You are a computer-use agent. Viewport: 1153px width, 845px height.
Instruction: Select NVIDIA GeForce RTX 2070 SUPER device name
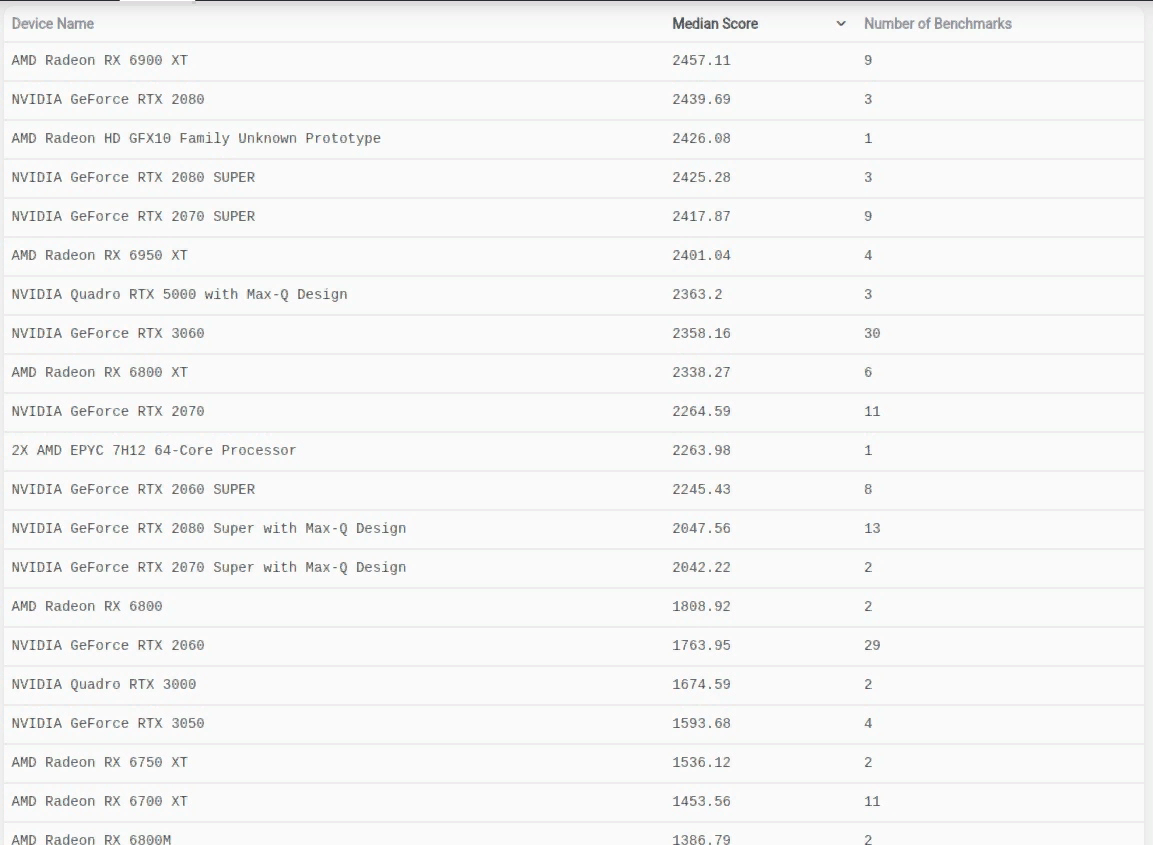click(x=133, y=216)
